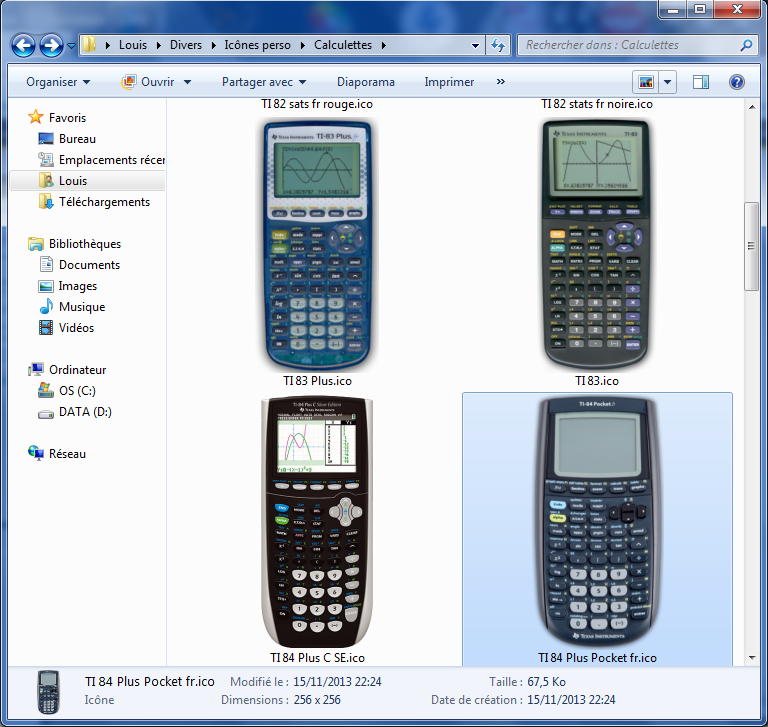Open the Musique library
Screen dimensions: 768x727
(72, 307)
